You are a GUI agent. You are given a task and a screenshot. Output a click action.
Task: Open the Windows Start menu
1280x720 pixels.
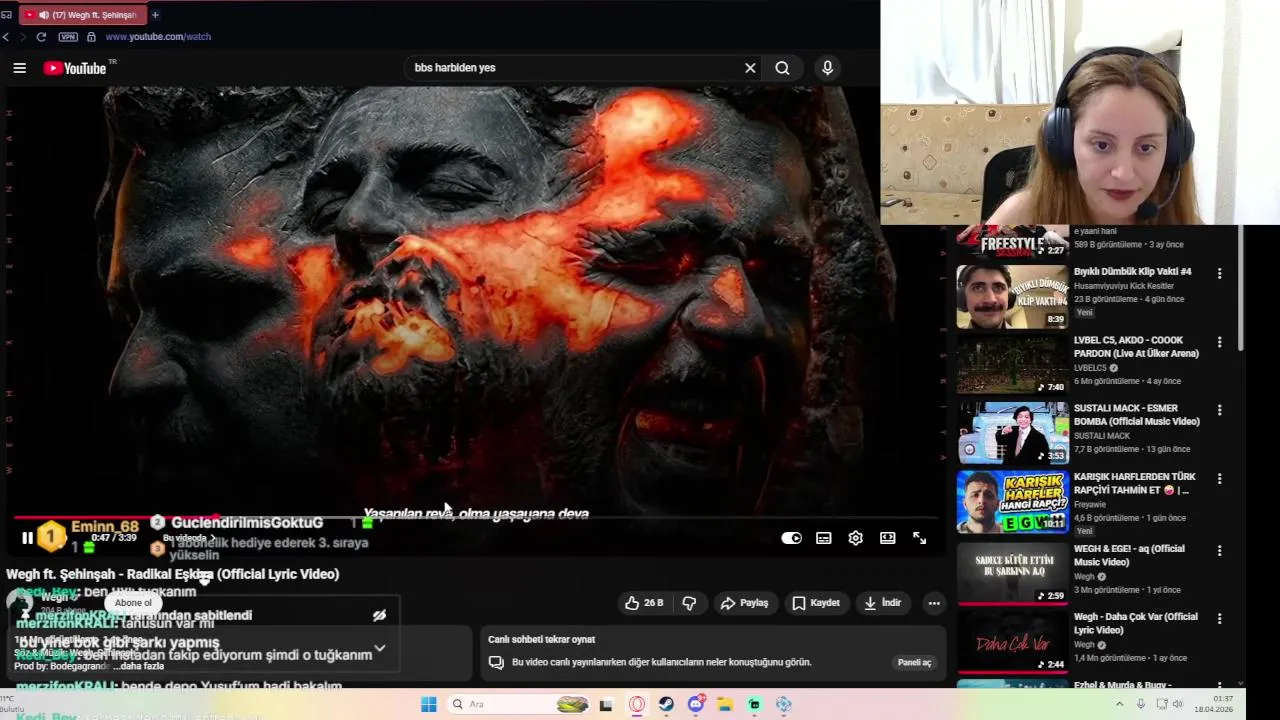click(x=429, y=704)
